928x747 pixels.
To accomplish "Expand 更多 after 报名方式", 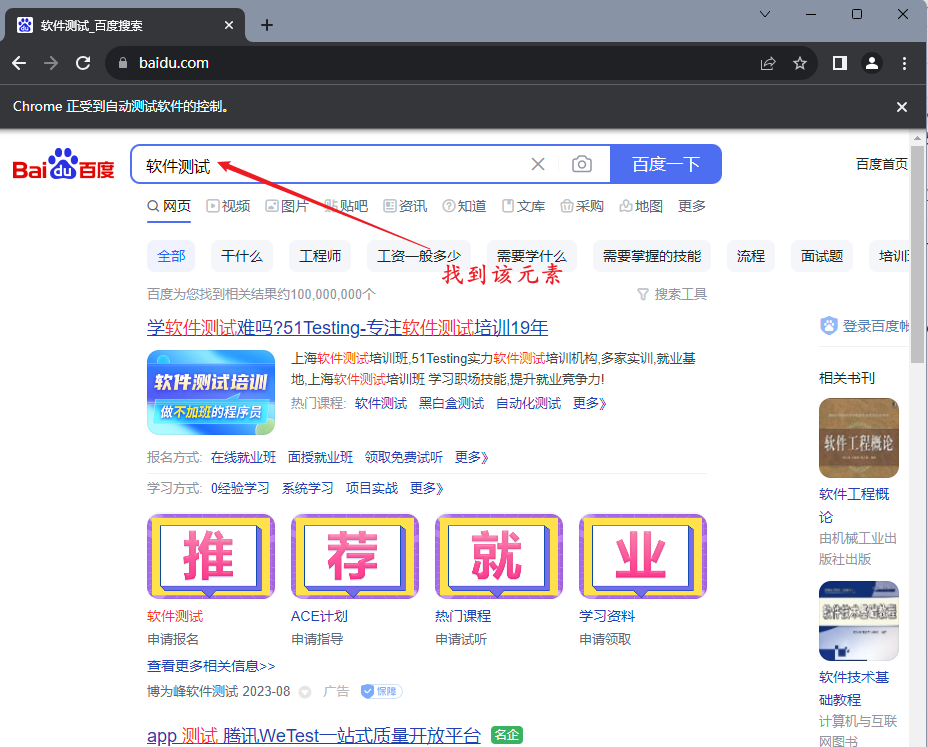I will 472,458.
